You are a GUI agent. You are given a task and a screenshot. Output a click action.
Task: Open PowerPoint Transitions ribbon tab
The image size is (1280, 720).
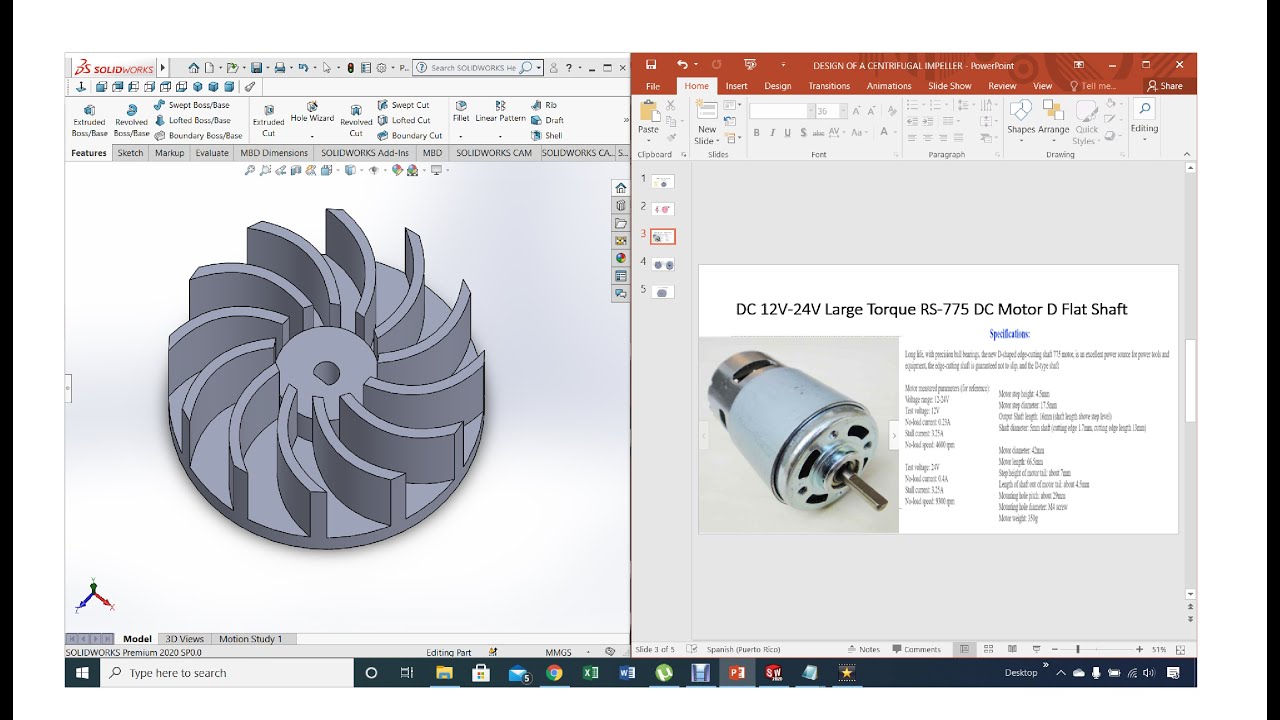click(829, 86)
